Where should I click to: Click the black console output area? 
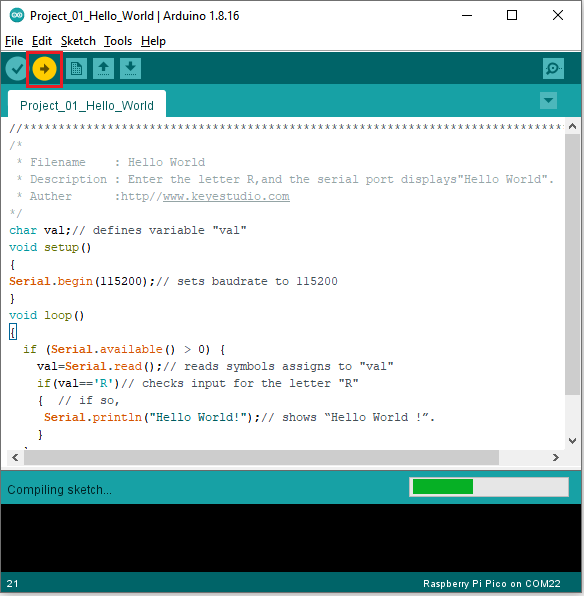291,538
